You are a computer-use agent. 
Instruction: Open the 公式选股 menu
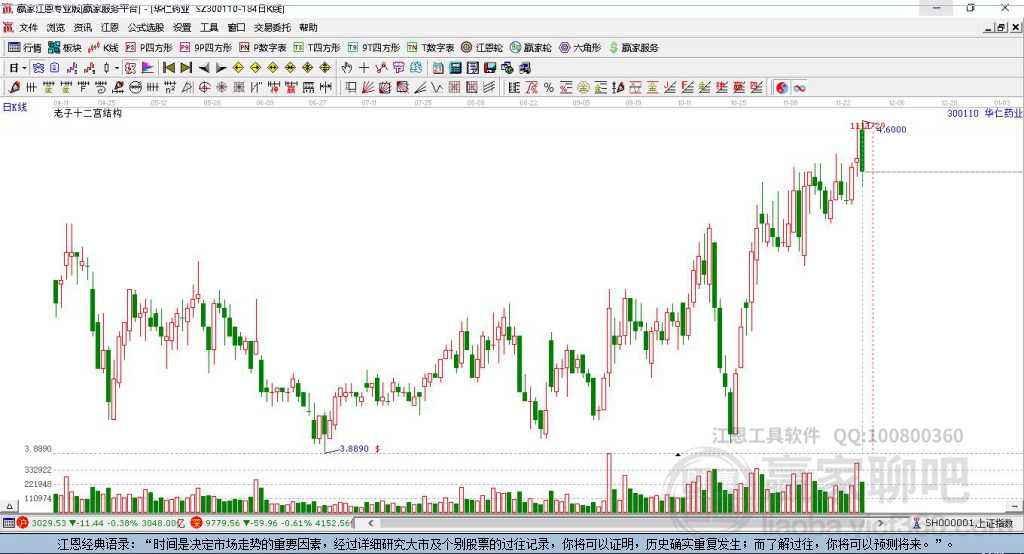(146, 27)
